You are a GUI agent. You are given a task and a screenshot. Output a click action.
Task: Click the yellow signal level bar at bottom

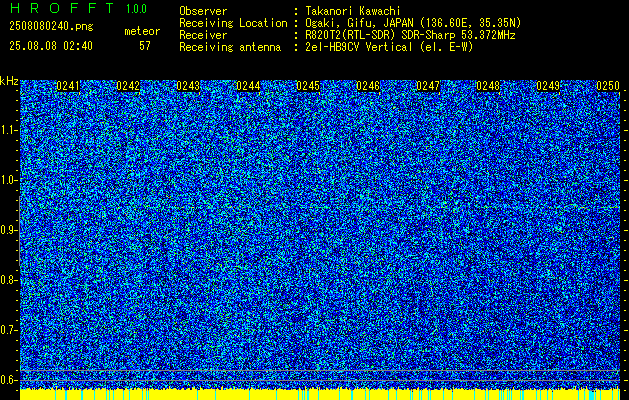[320, 394]
